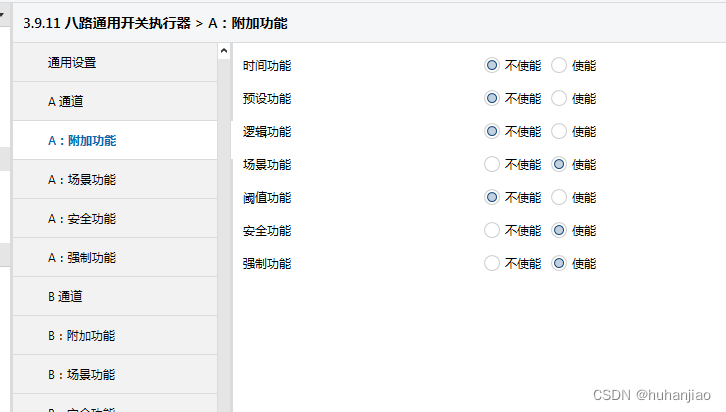
Task: Open the B：附加功能 tab
Action: pos(81,336)
